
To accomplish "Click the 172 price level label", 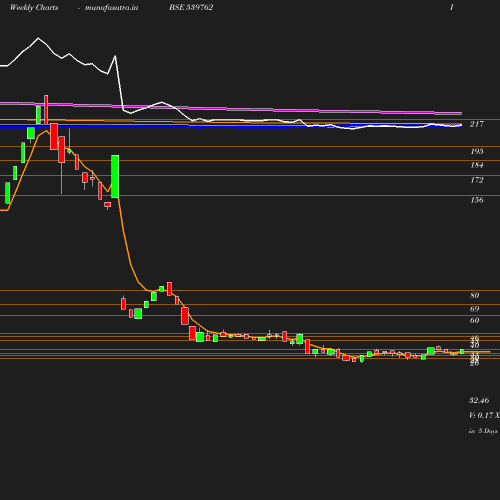I will [x=477, y=180].
